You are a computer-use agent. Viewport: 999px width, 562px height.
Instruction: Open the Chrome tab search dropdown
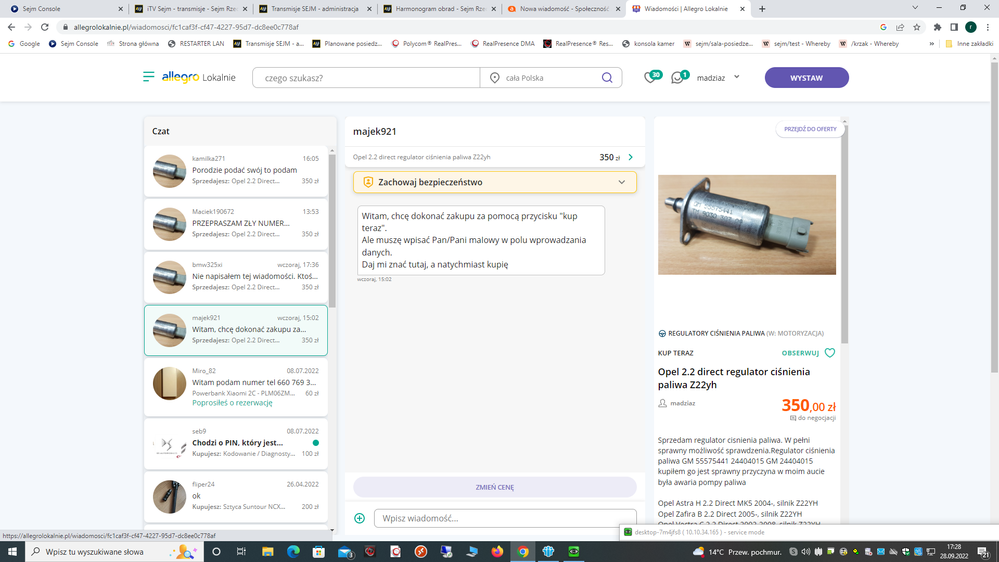(x=915, y=8)
